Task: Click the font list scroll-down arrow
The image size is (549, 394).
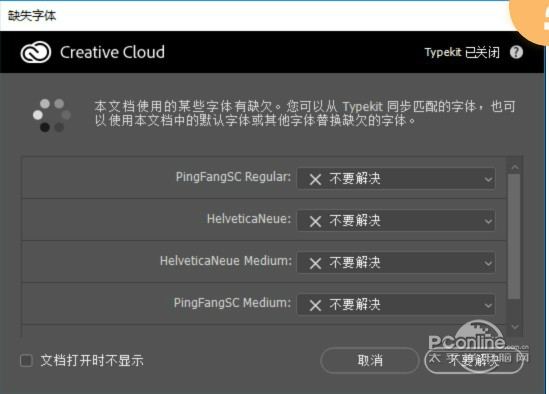Action: [x=515, y=327]
